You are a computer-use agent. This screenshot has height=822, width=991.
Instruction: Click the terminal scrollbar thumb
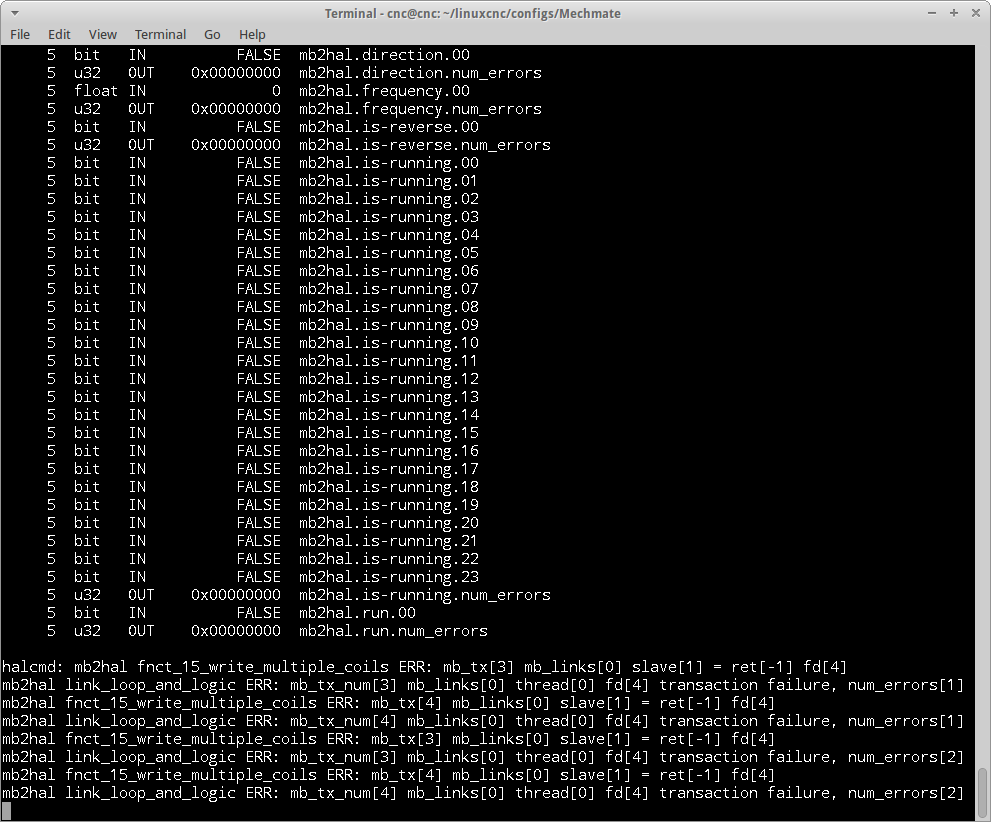(x=982, y=792)
